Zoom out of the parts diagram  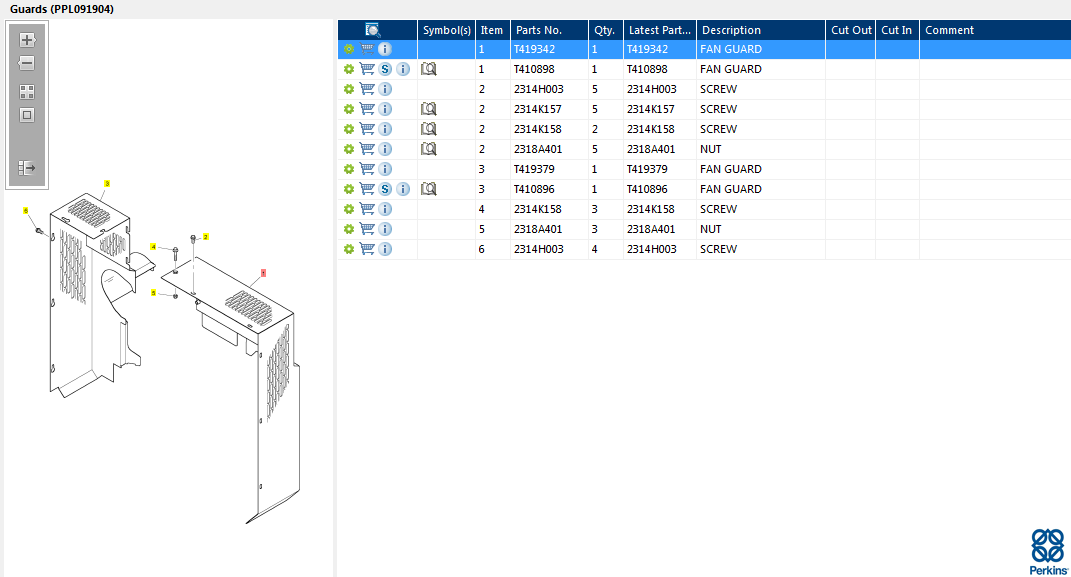point(27,63)
